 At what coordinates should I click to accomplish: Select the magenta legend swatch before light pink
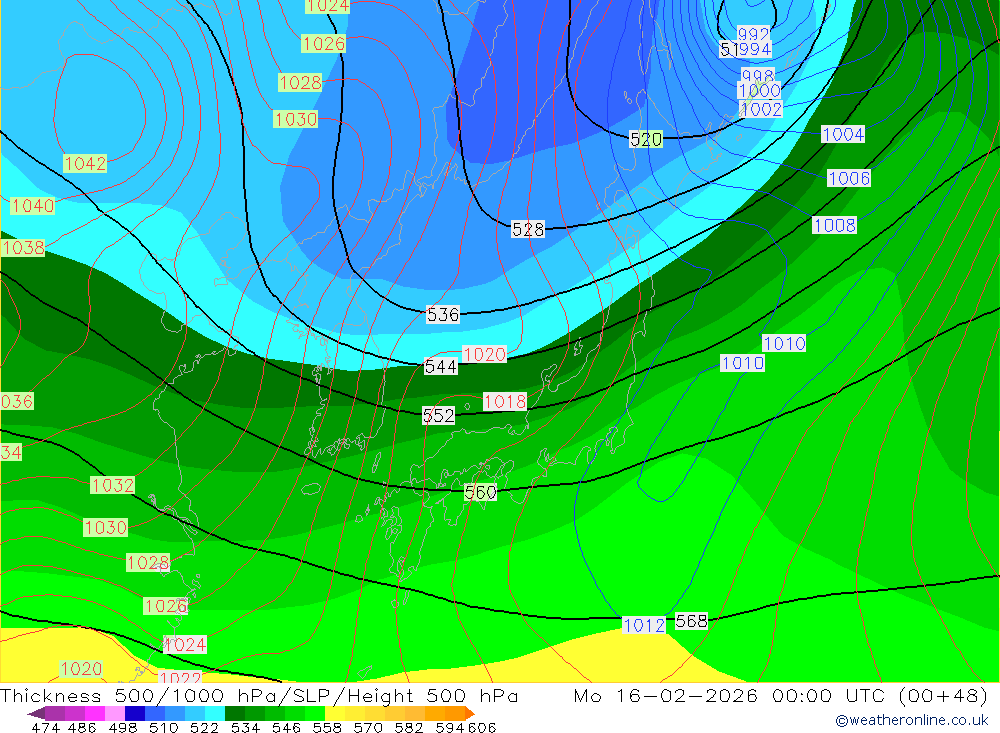[95, 713]
